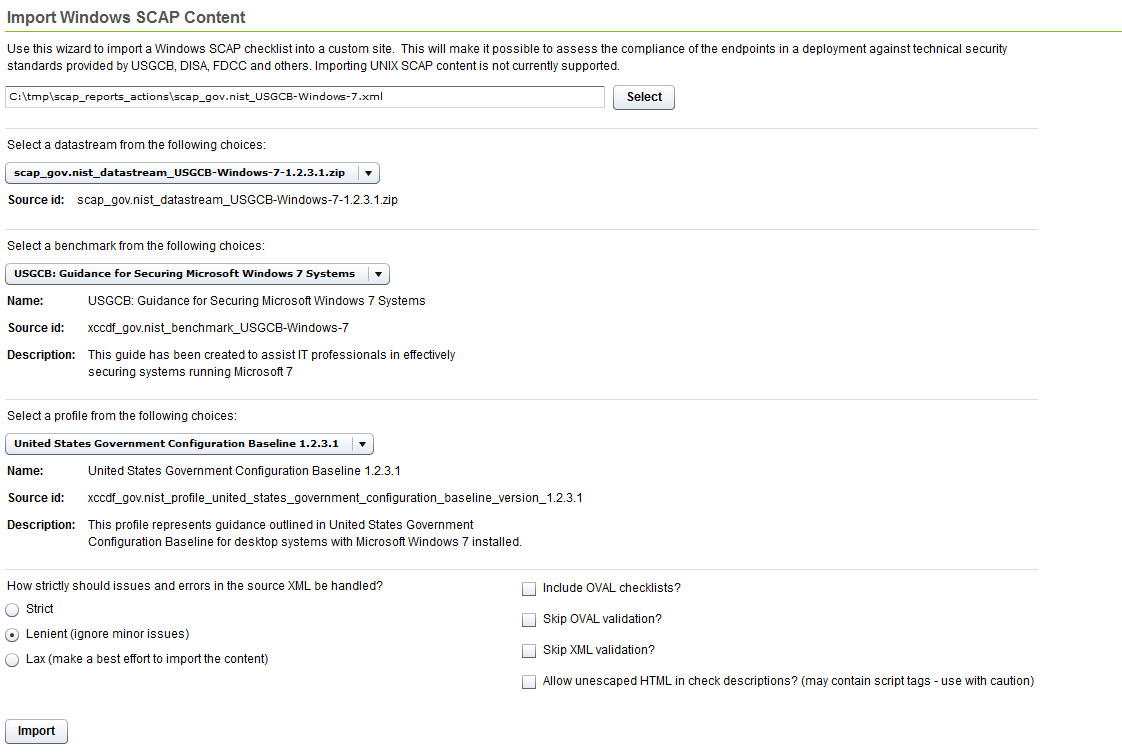This screenshot has height=753, width=1122.
Task: Open the datastream dropdown arrow
Action: pos(368,173)
